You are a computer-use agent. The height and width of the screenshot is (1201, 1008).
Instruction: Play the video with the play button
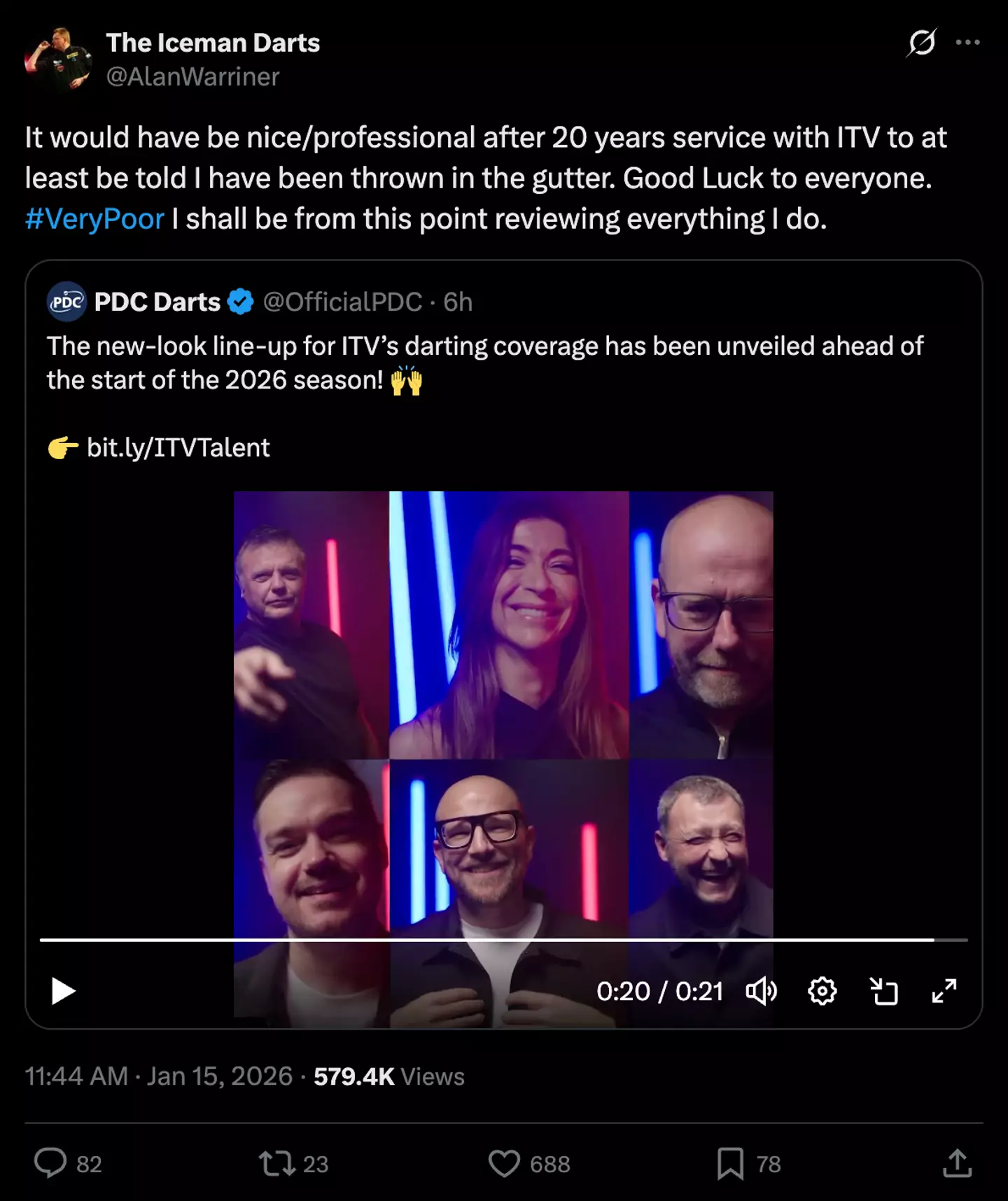[x=64, y=991]
